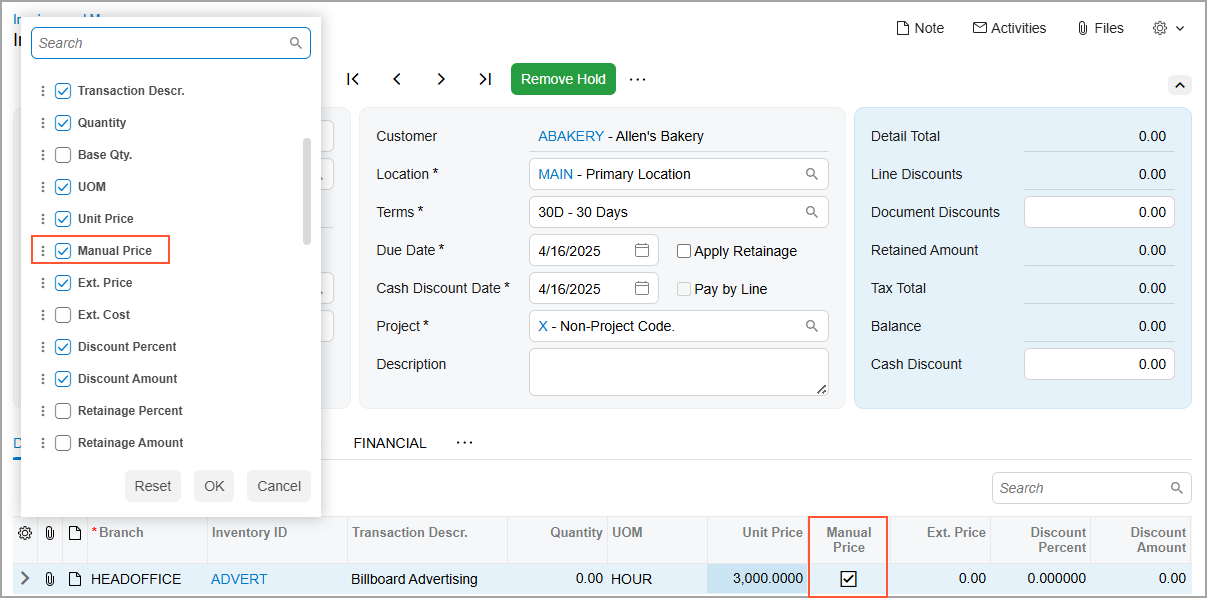
Task: Uncheck the Manual Price column checkbox
Action: (x=63, y=251)
